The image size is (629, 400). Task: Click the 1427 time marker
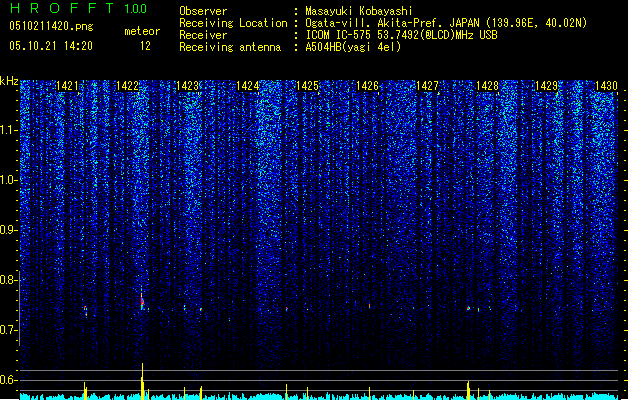click(x=427, y=86)
